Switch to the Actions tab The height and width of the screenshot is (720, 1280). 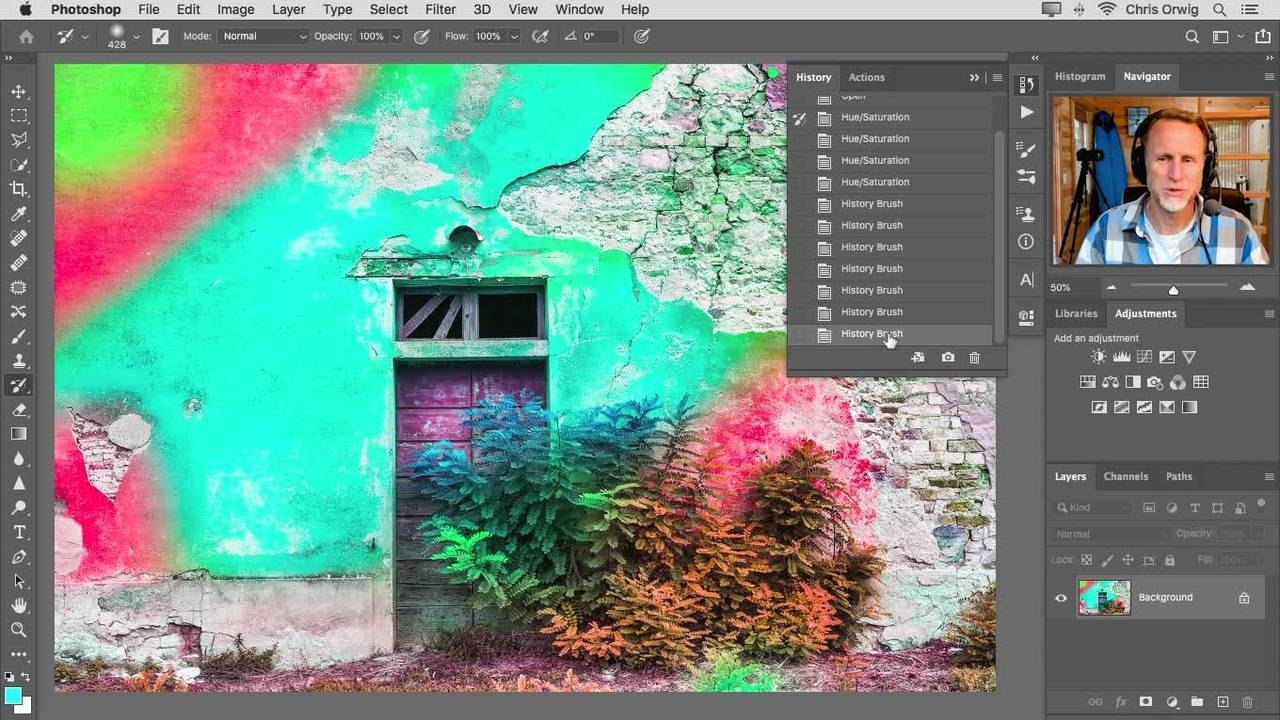click(867, 77)
